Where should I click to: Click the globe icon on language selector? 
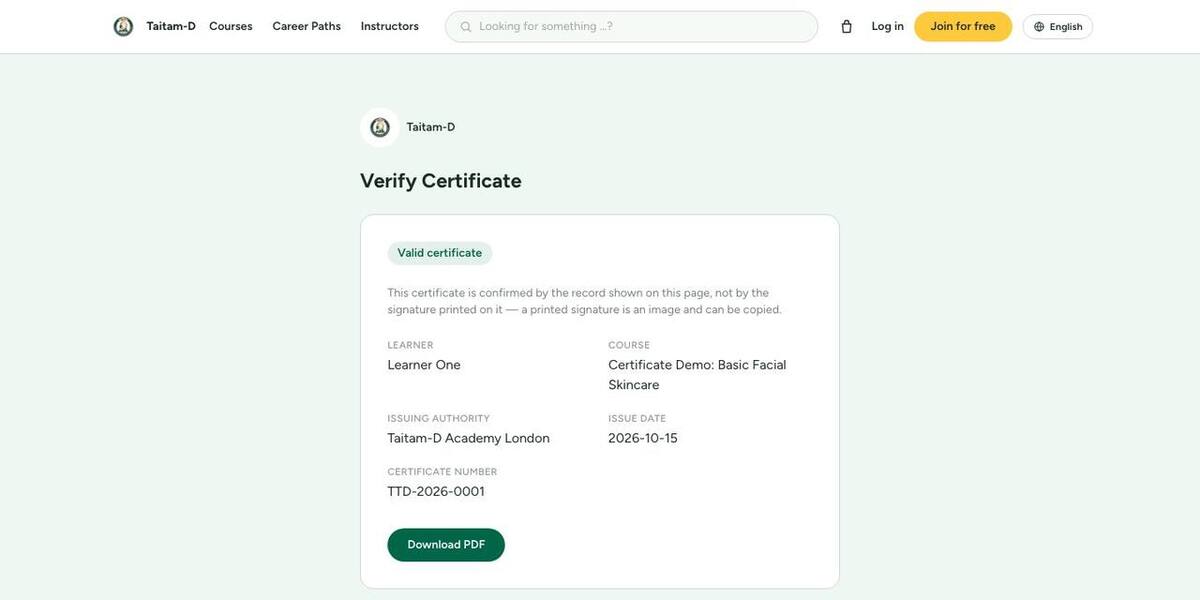click(x=1039, y=27)
